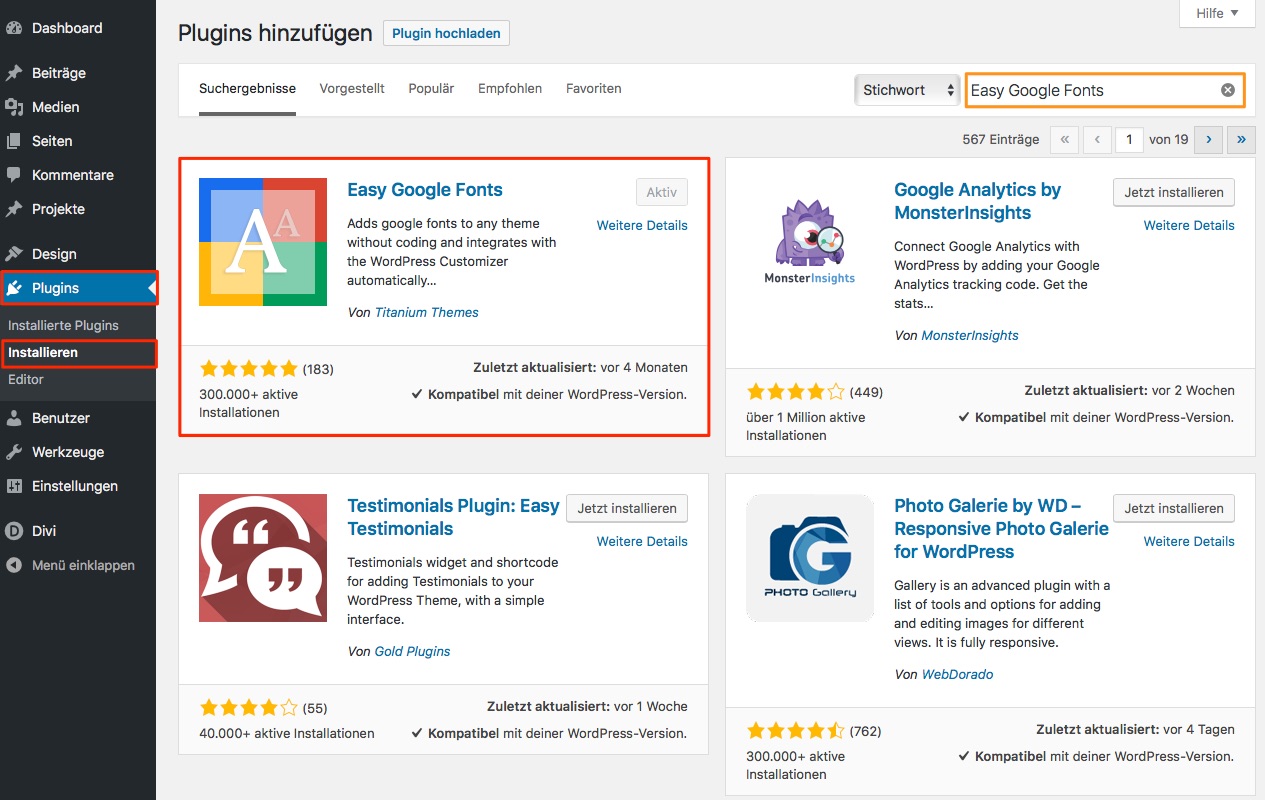Click the 567 Einträge count text

1001,140
